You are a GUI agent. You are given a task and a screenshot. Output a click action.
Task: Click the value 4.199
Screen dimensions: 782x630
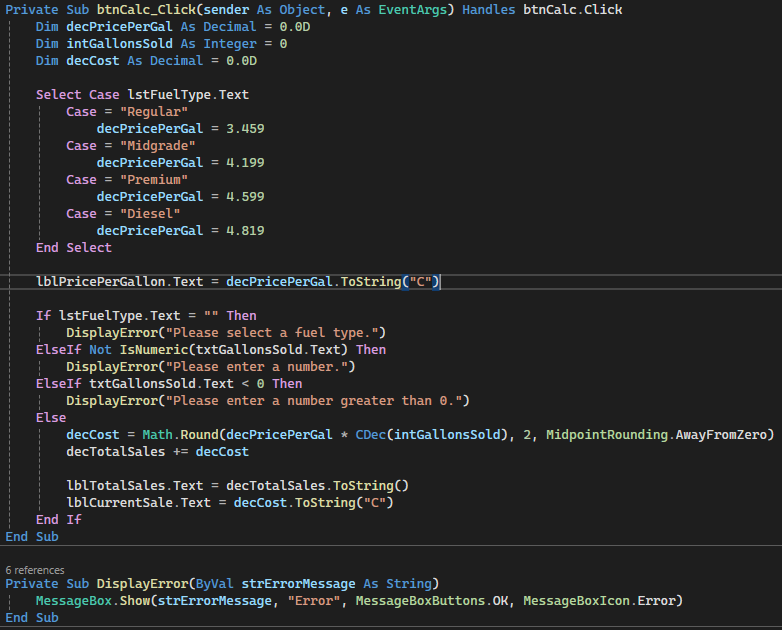coord(245,163)
